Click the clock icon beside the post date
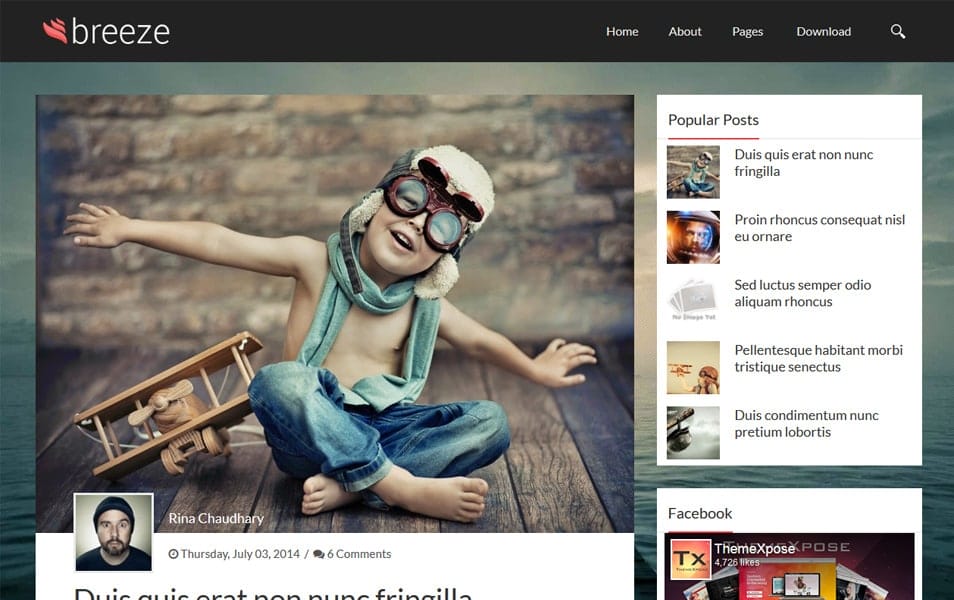954x600 pixels. [175, 553]
